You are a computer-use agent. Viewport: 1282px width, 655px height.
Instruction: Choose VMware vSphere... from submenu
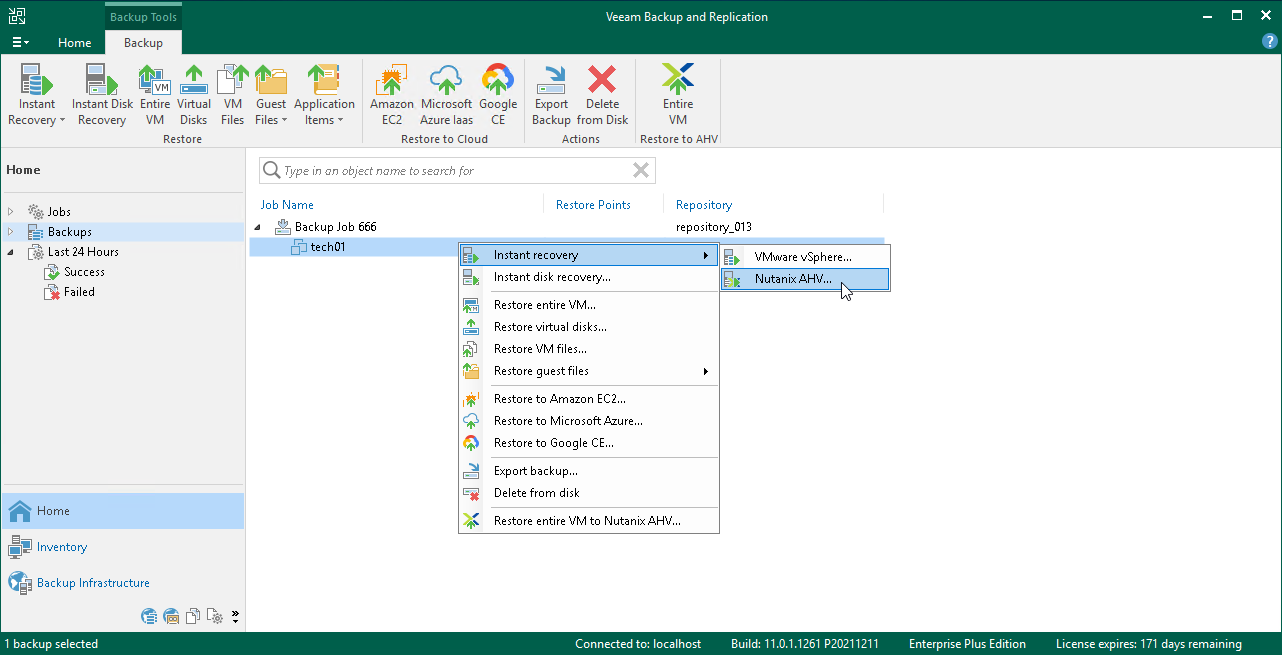tap(804, 257)
